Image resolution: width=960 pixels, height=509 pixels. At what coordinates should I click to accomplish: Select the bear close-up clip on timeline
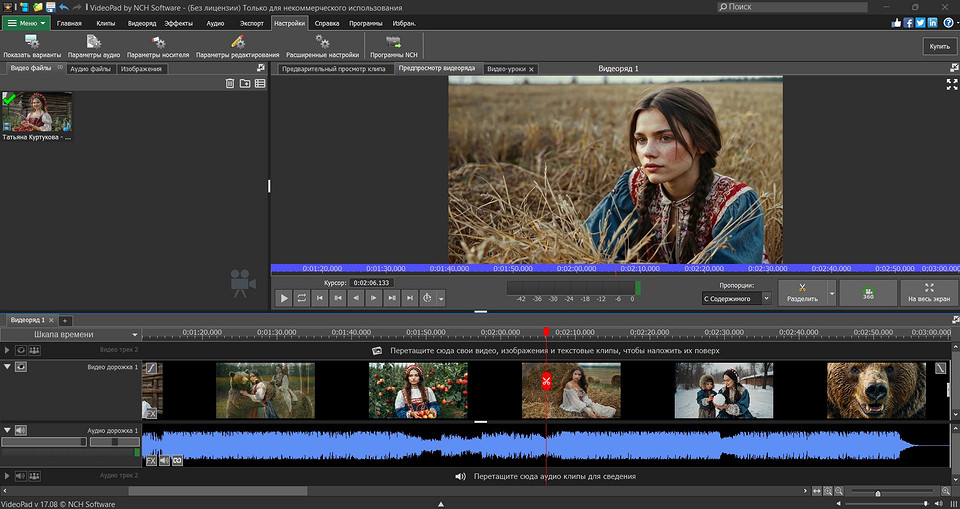pos(876,391)
